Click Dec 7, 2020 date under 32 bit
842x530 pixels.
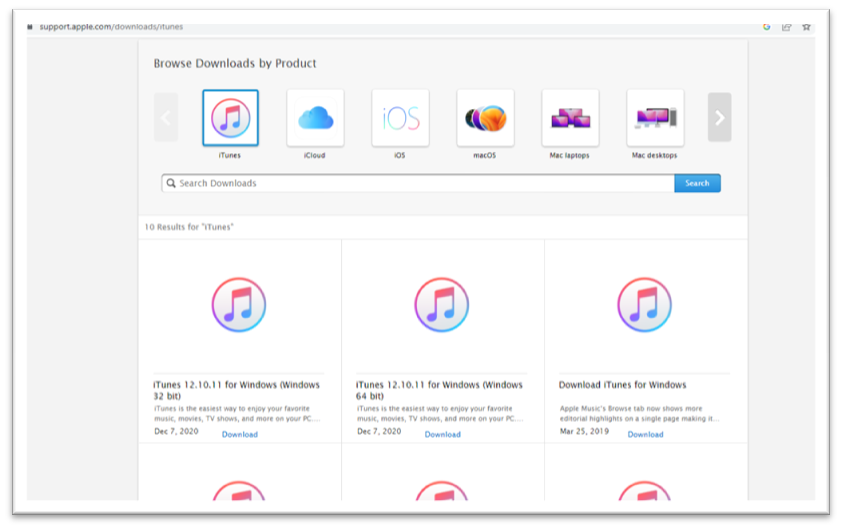pos(176,431)
